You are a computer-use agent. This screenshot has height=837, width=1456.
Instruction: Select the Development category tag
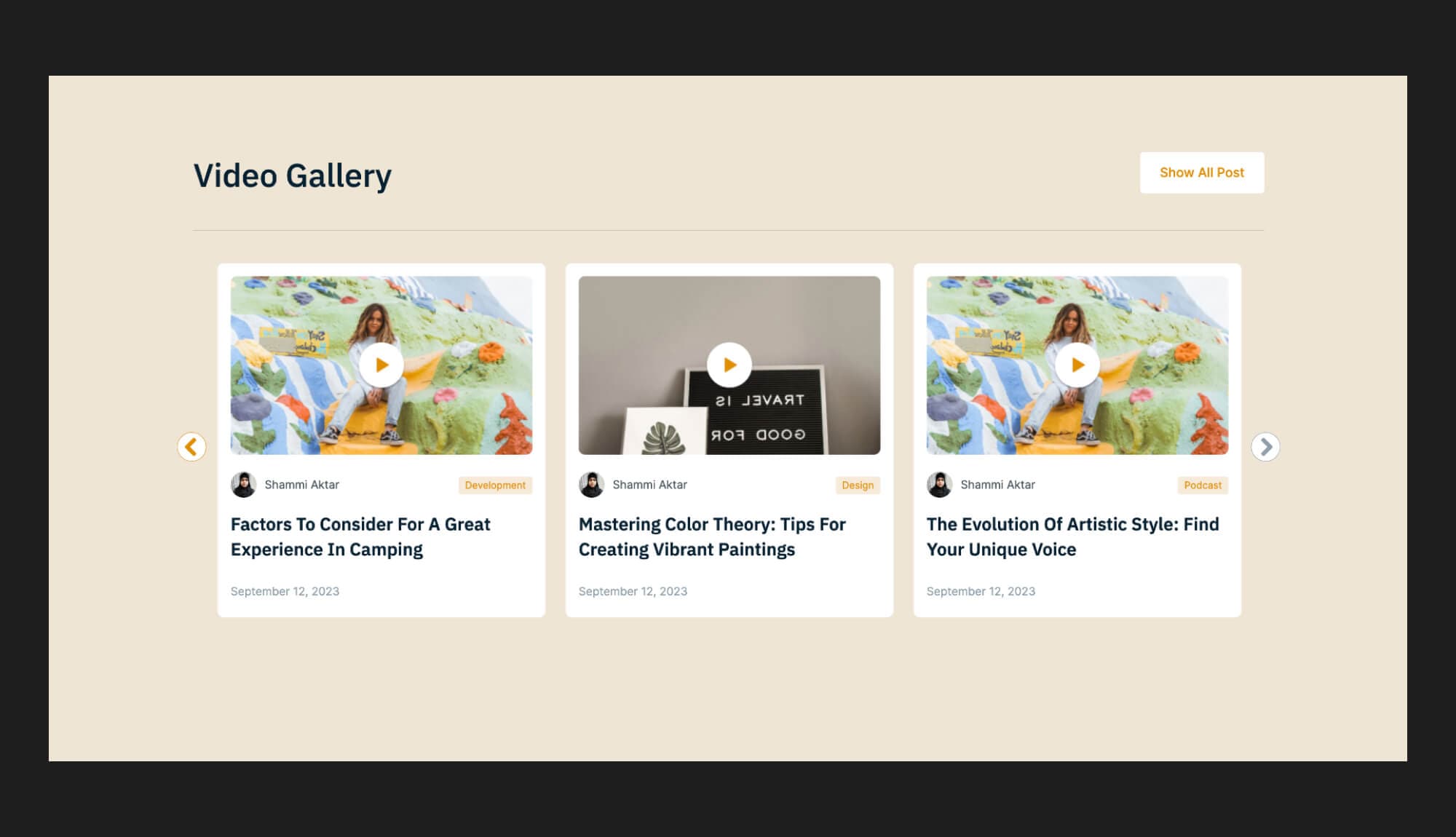[496, 485]
